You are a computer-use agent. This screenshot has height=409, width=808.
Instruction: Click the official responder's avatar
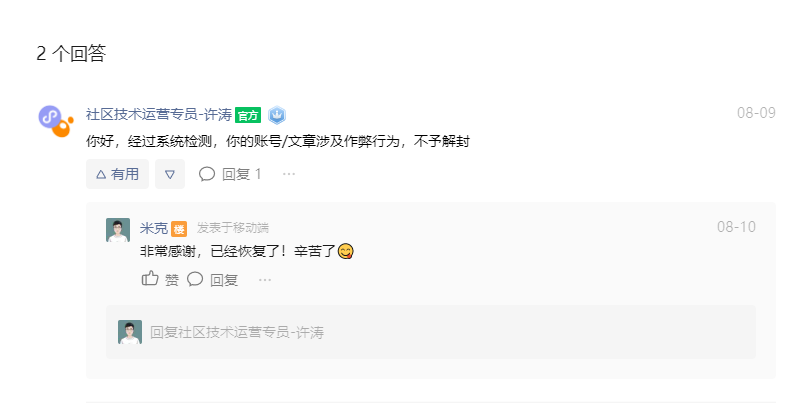coord(56,121)
